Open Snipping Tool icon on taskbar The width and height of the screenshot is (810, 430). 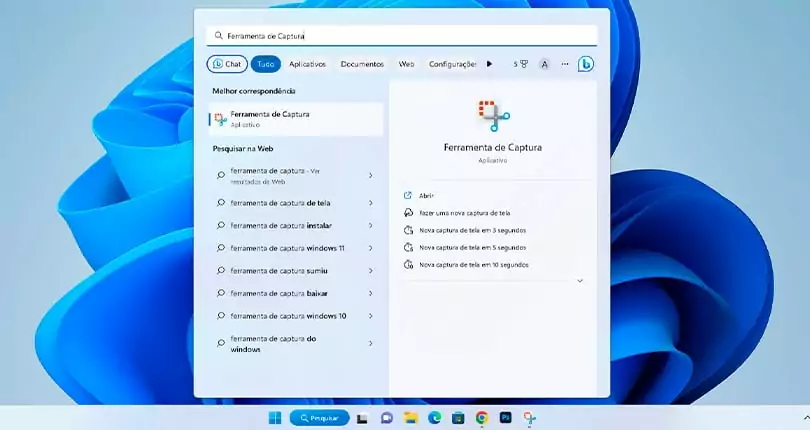click(x=529, y=418)
